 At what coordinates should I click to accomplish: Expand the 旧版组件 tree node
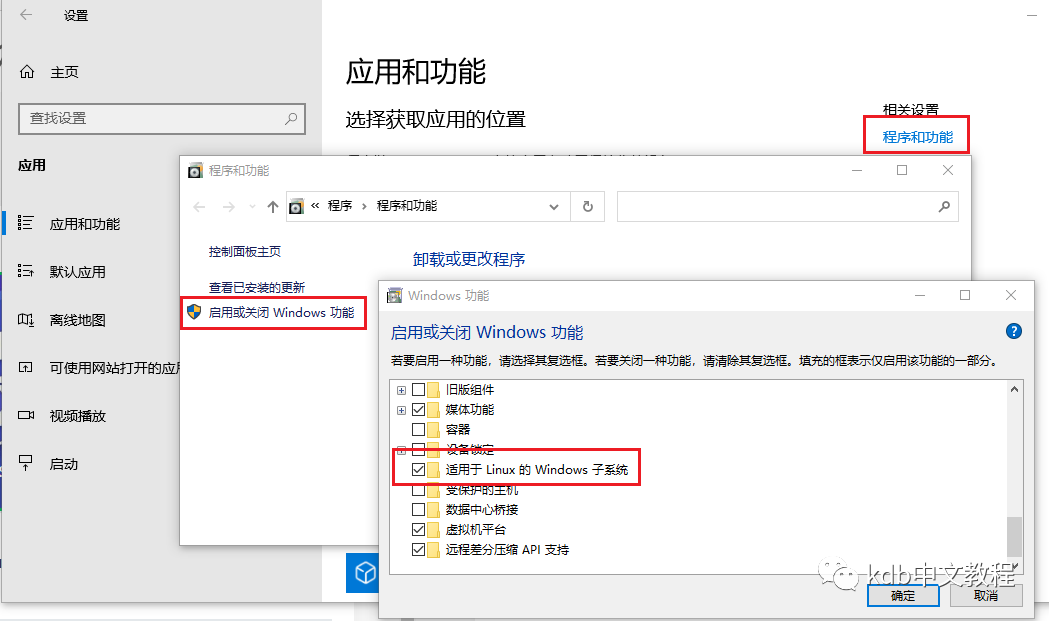click(401, 390)
